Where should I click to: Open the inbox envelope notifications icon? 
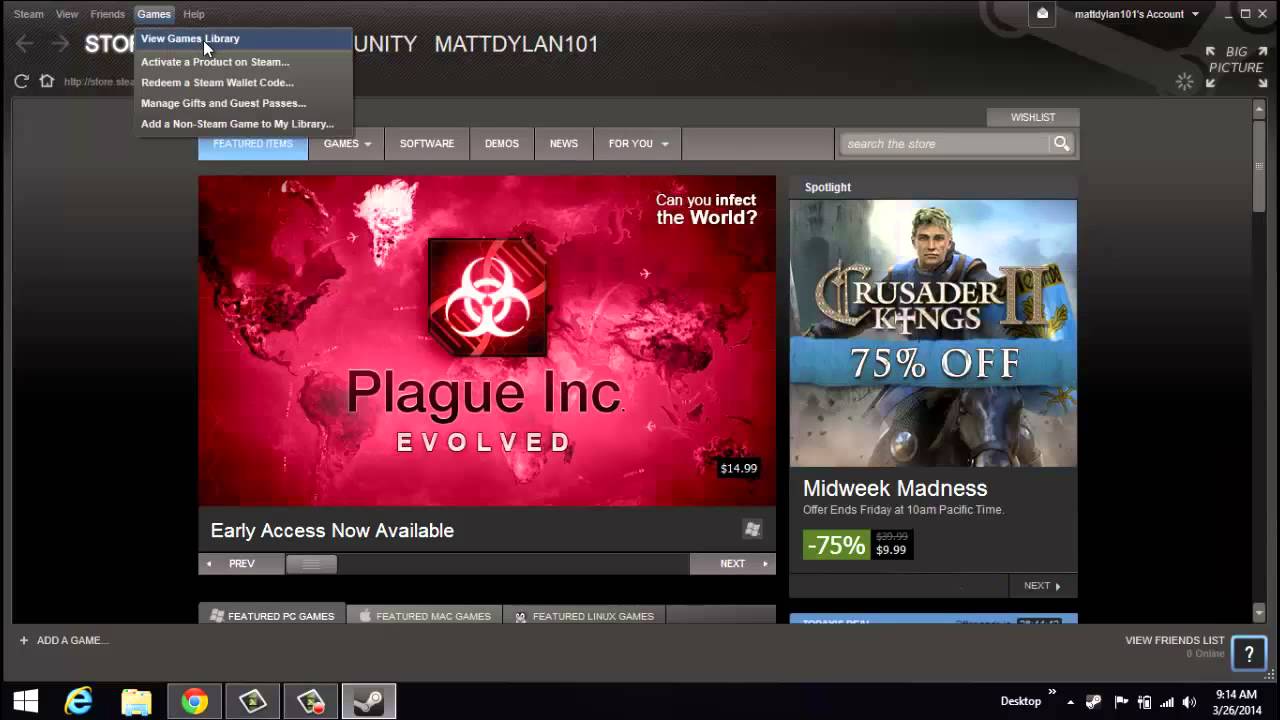point(1042,14)
